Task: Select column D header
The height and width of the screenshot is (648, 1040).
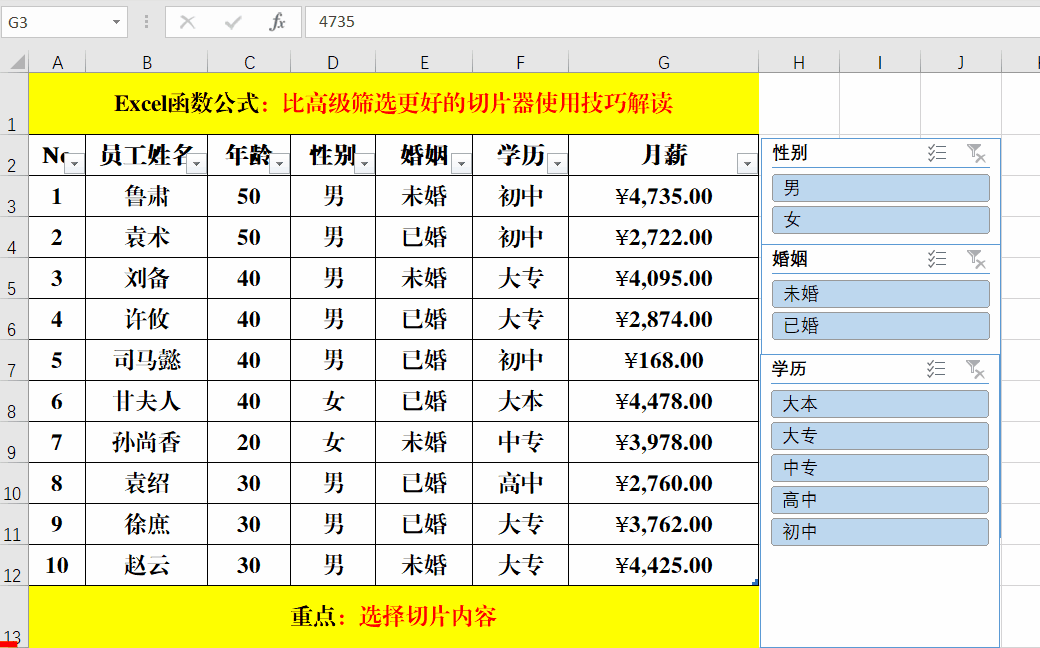Action: [x=333, y=62]
